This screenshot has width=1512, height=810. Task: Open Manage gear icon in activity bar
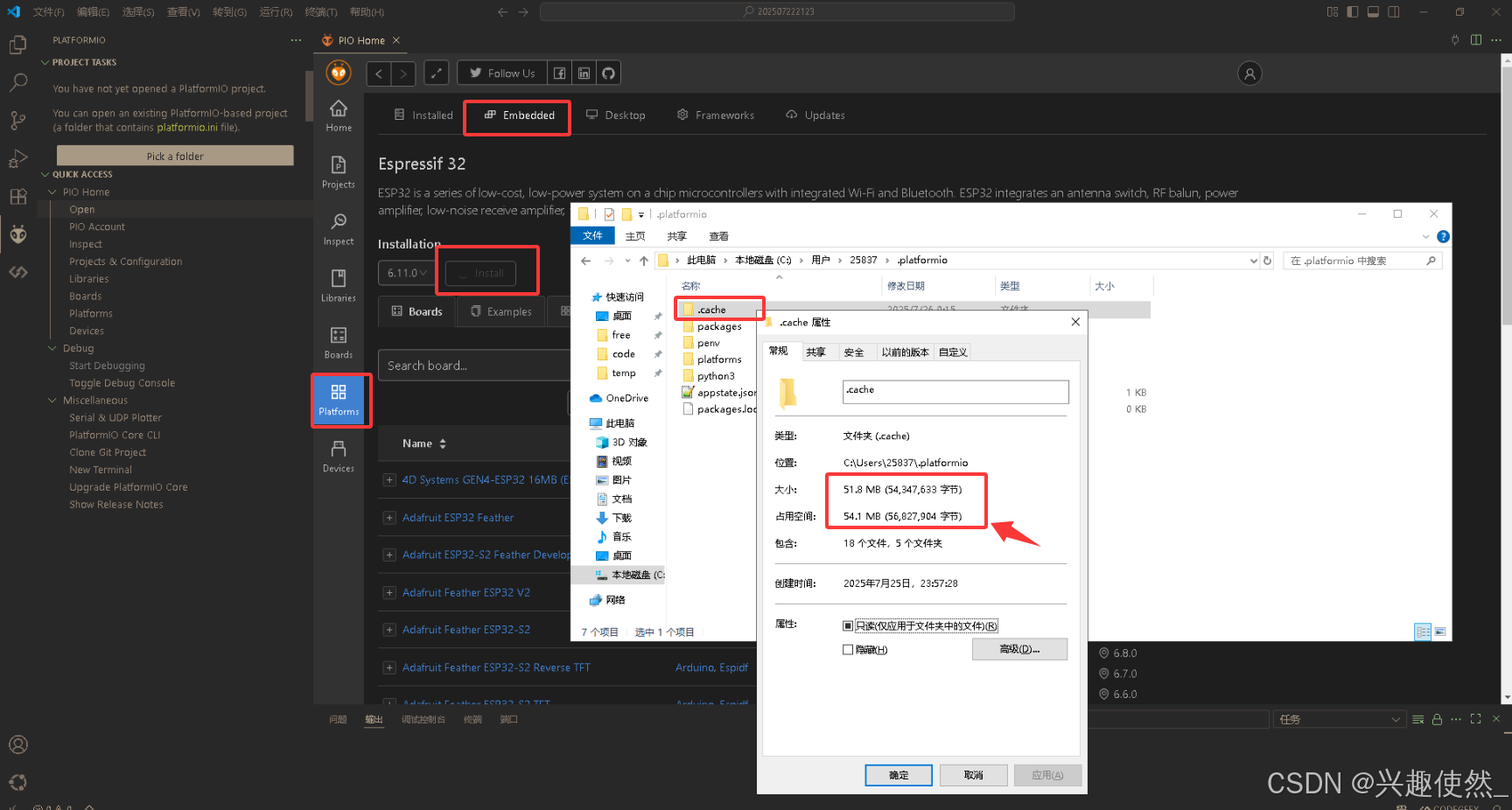click(17, 782)
